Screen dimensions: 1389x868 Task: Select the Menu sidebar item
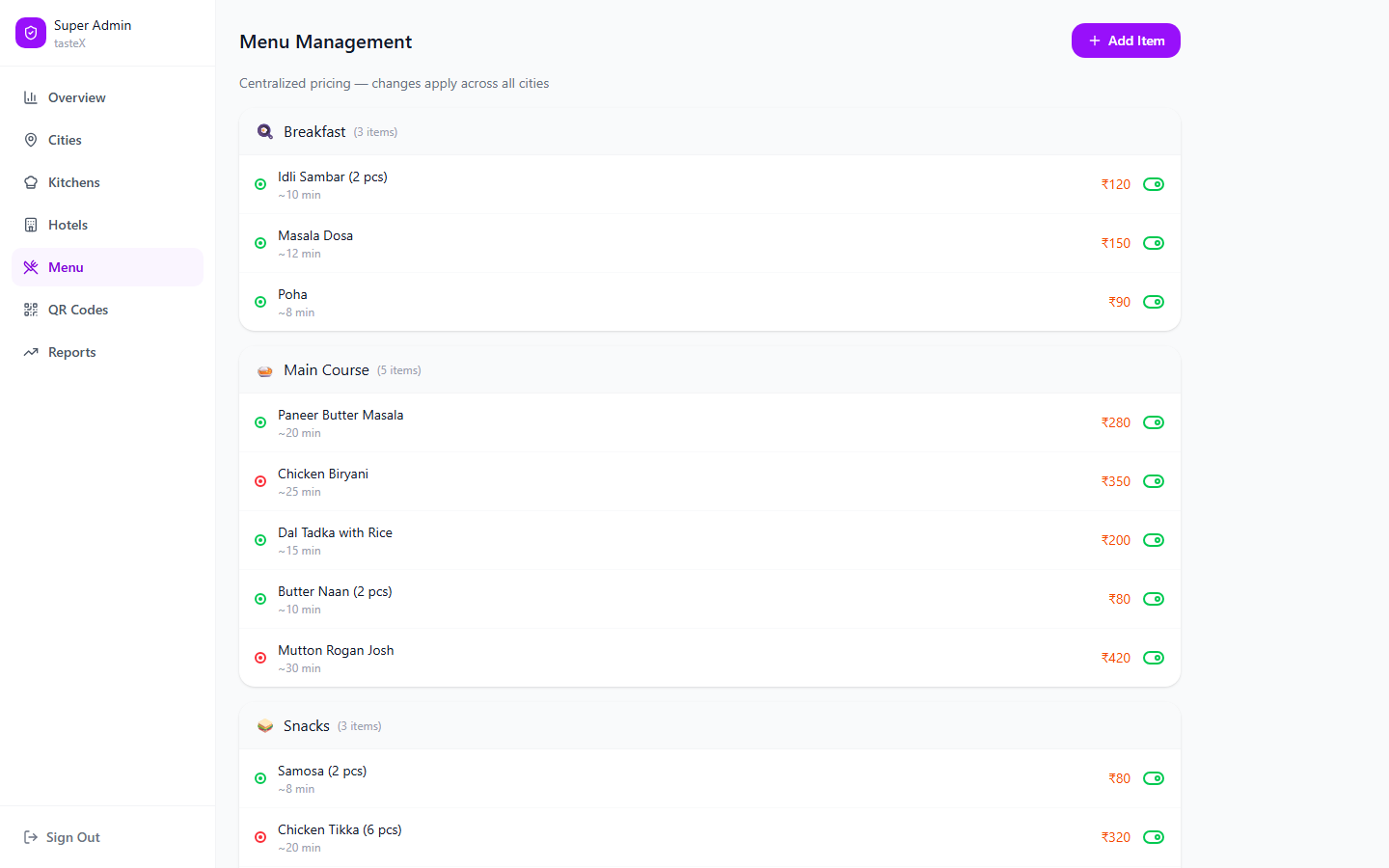(107, 267)
